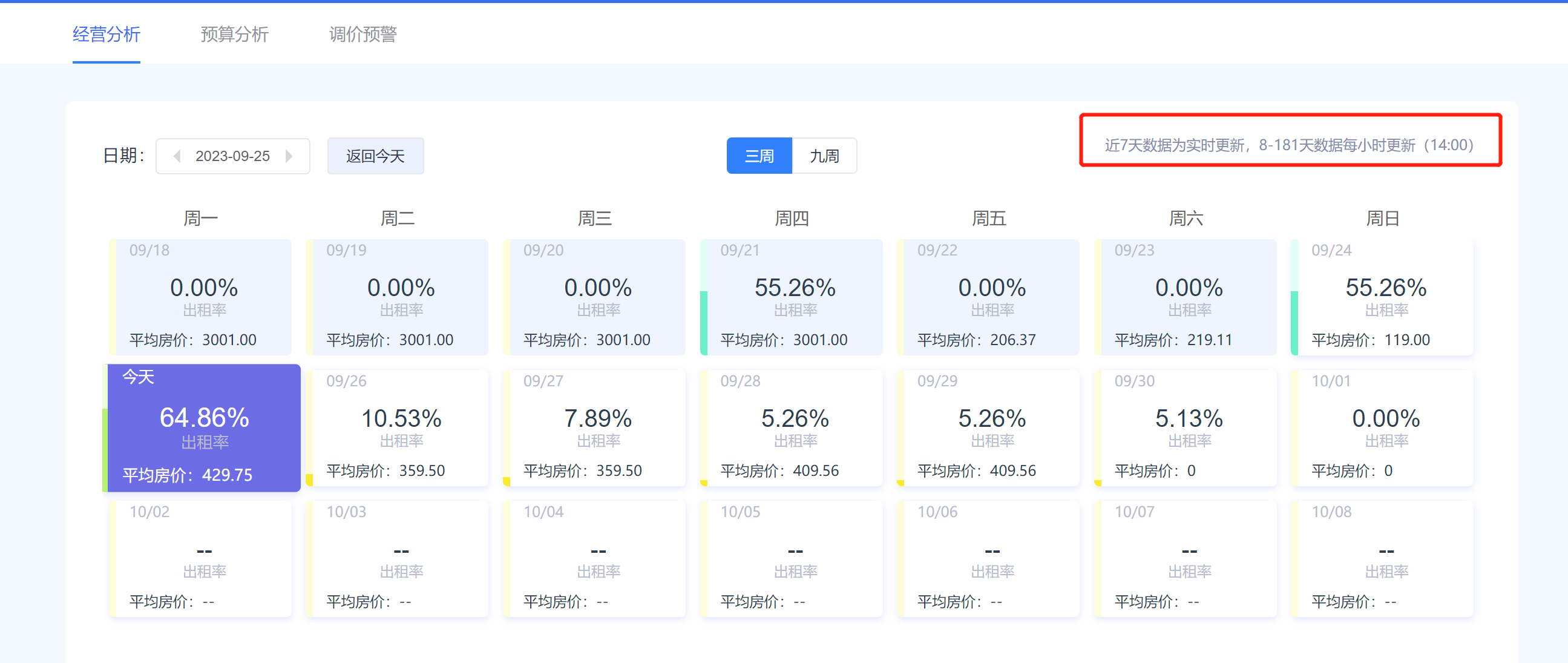1568x663 pixels.
Task: Select the 今天 card showing 64.86%
Action: pyautogui.click(x=202, y=427)
